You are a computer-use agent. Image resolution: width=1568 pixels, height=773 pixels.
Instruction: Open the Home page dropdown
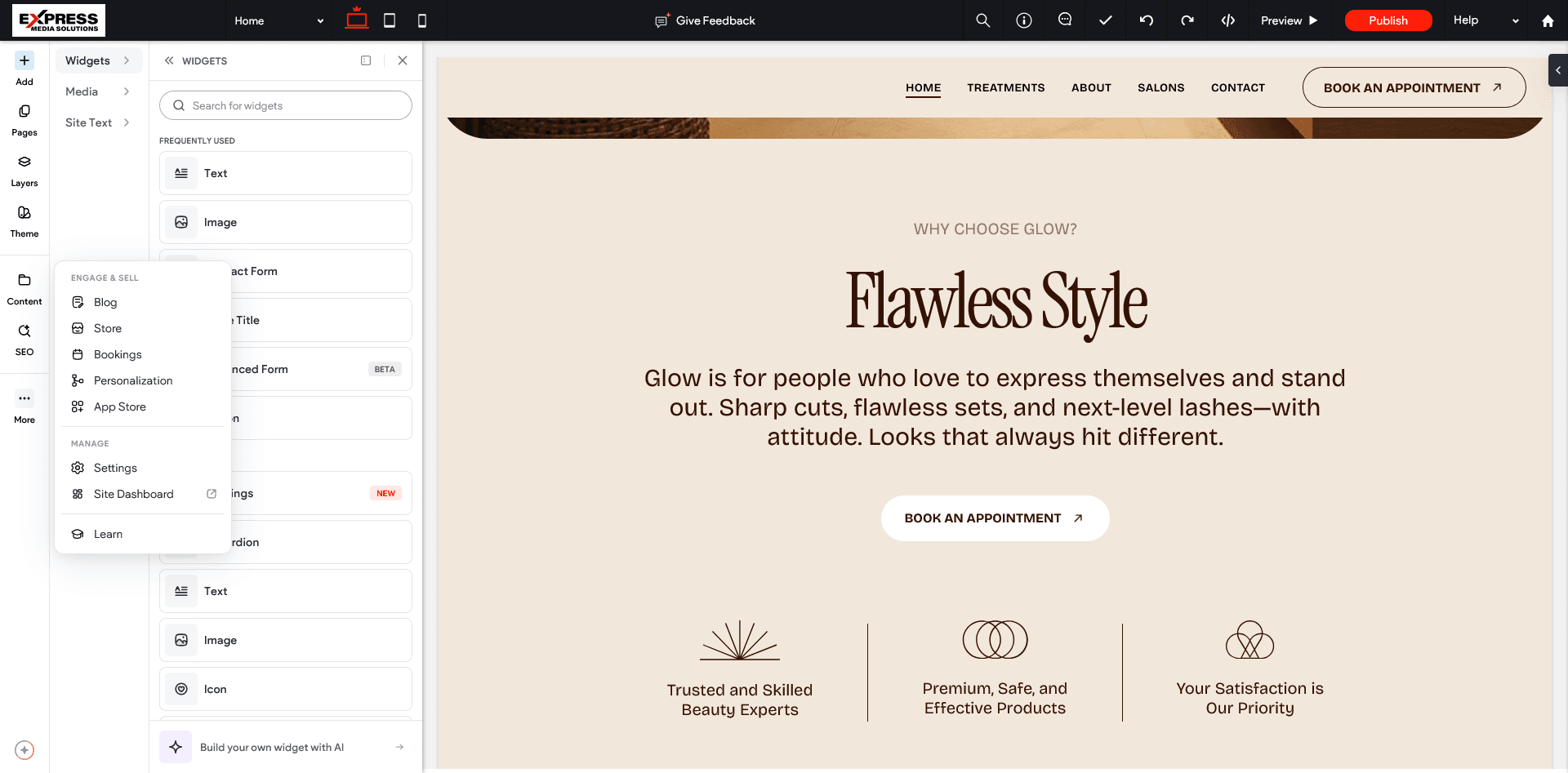tap(278, 20)
